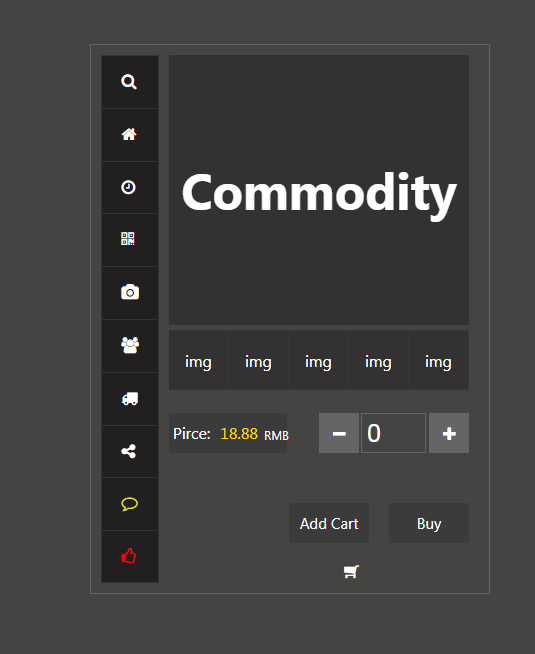
Task: Open the QR code icon
Action: [128, 239]
